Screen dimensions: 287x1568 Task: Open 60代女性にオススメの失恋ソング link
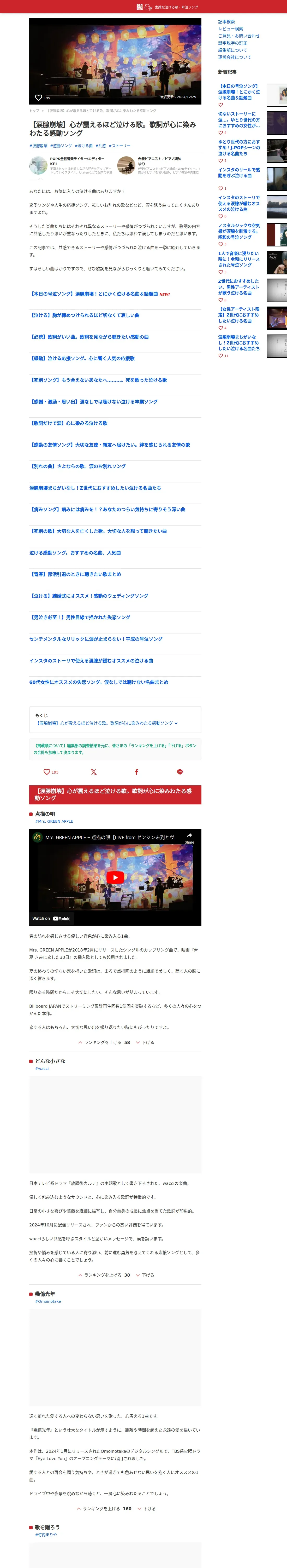click(99, 682)
